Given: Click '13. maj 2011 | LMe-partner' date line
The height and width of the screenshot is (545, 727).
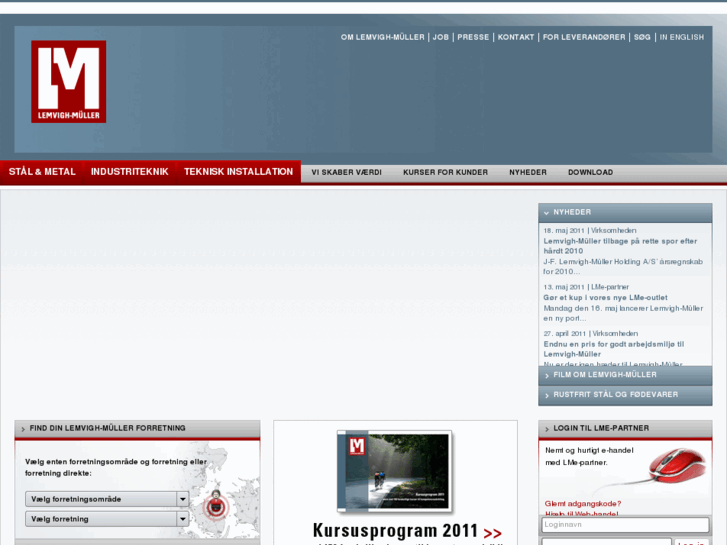Looking at the screenshot, I should click(586, 287).
